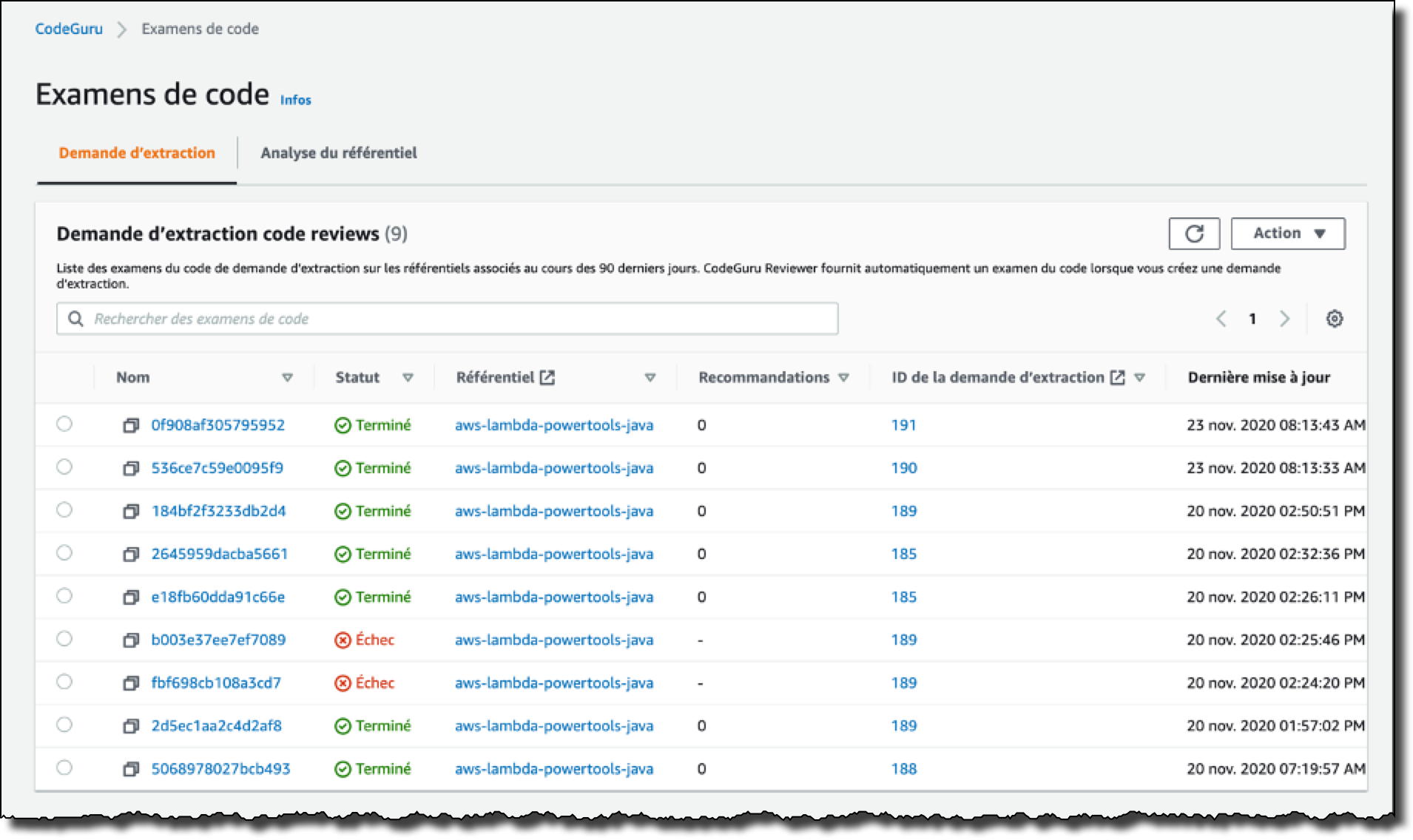Open repository link in 536ce7c59e0095f9 row
This screenshot has height=840, width=1413.
tap(554, 468)
